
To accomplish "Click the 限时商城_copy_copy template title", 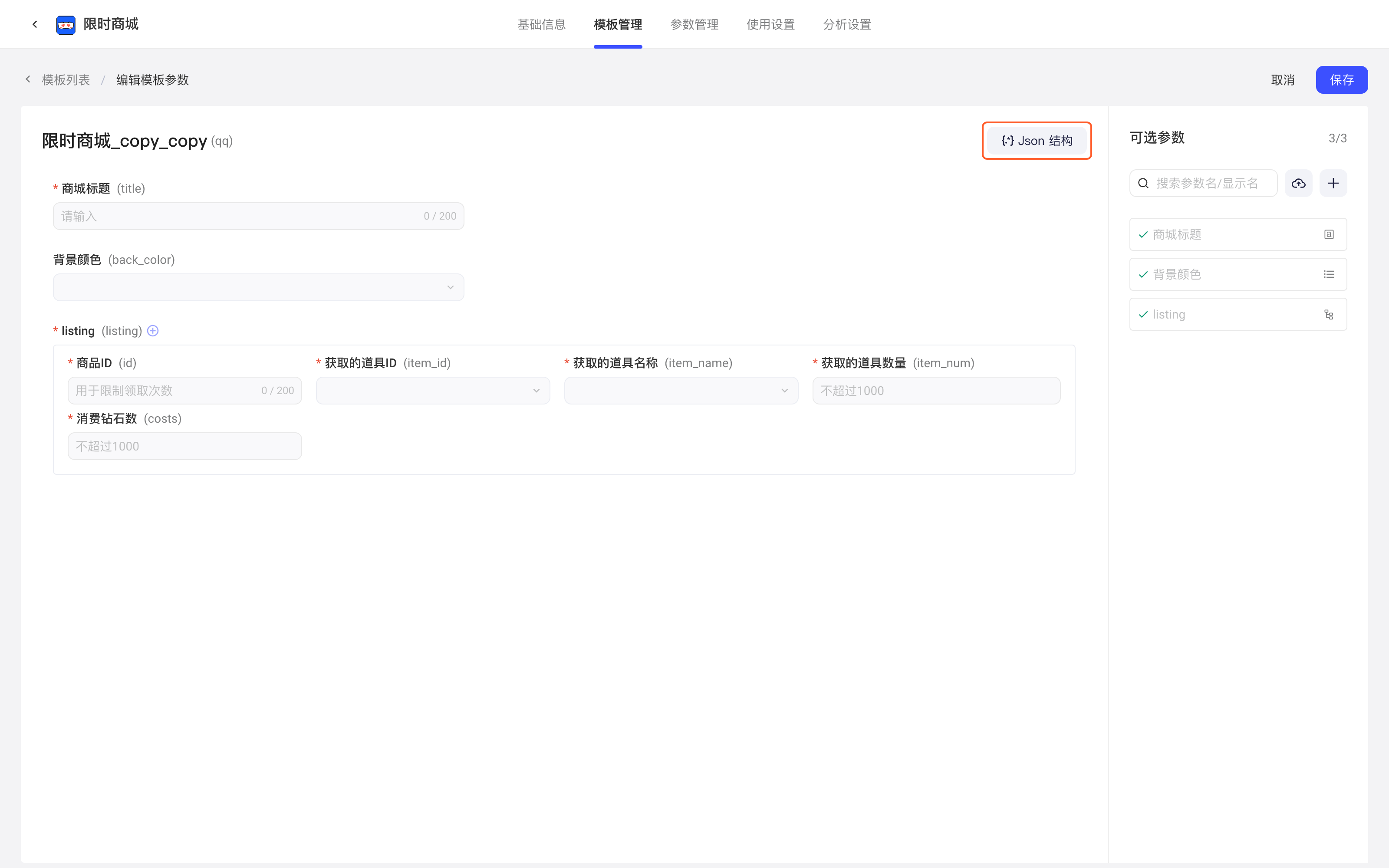I will pos(124,141).
